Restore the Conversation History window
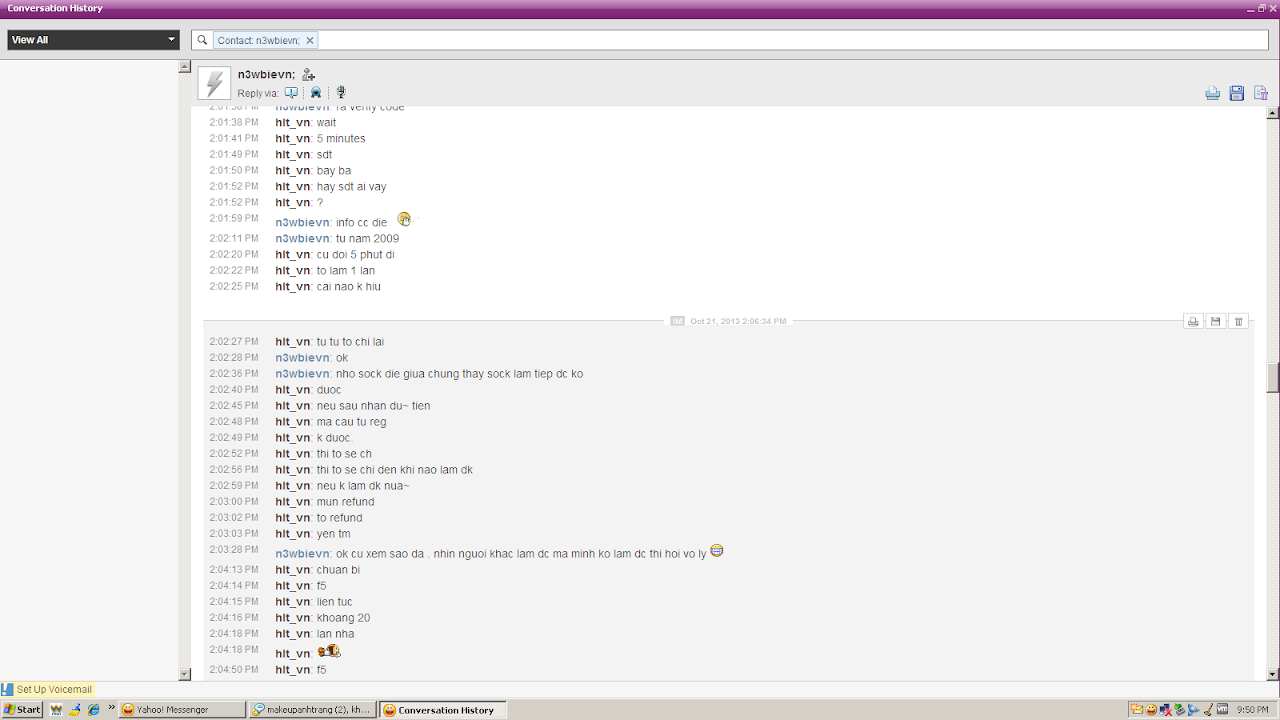The image size is (1280, 720). (1262, 8)
